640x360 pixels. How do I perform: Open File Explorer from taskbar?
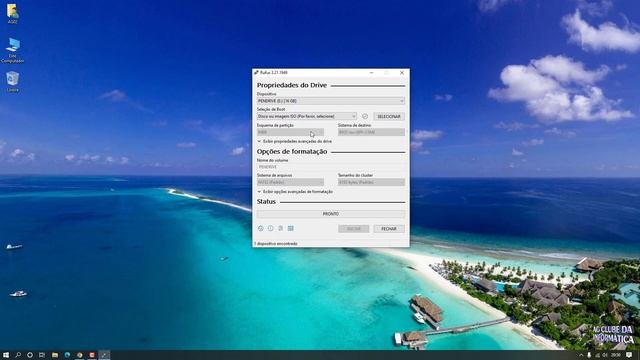pos(55,355)
